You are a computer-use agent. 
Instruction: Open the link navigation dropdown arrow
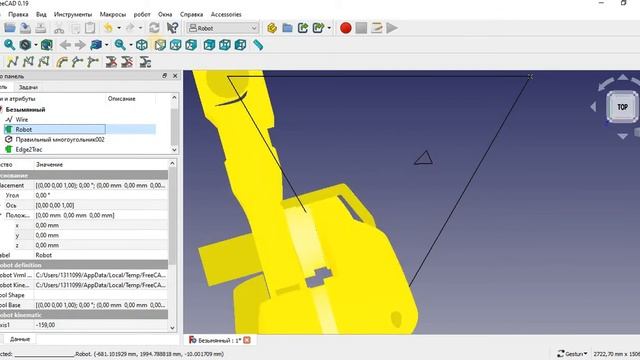107,45
